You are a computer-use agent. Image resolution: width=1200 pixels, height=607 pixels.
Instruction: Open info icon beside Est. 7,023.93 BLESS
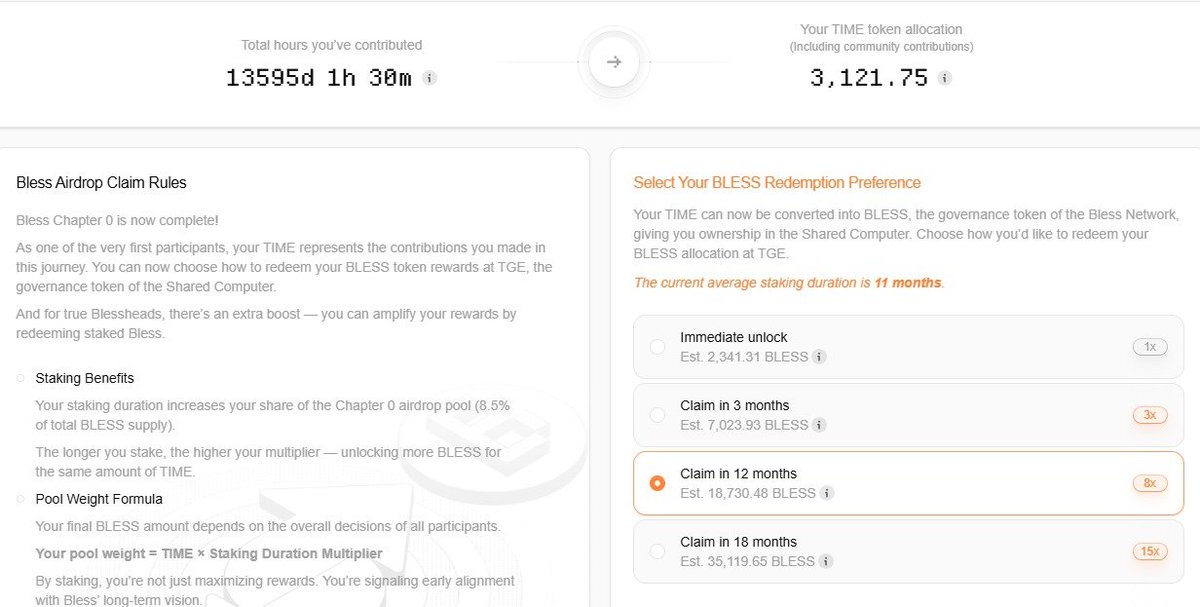[819, 425]
